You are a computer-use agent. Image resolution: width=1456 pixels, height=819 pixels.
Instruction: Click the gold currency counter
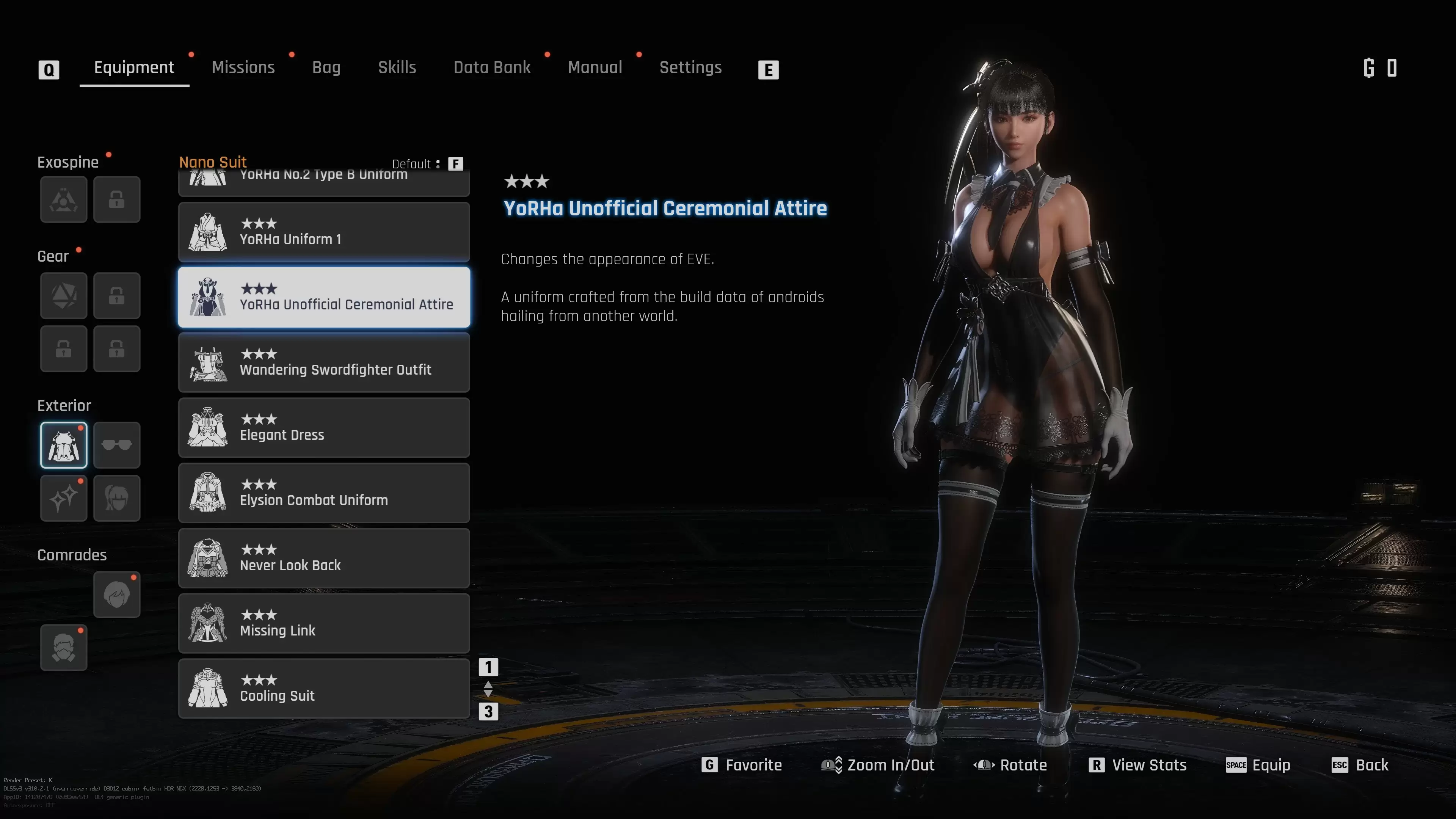pyautogui.click(x=1380, y=68)
